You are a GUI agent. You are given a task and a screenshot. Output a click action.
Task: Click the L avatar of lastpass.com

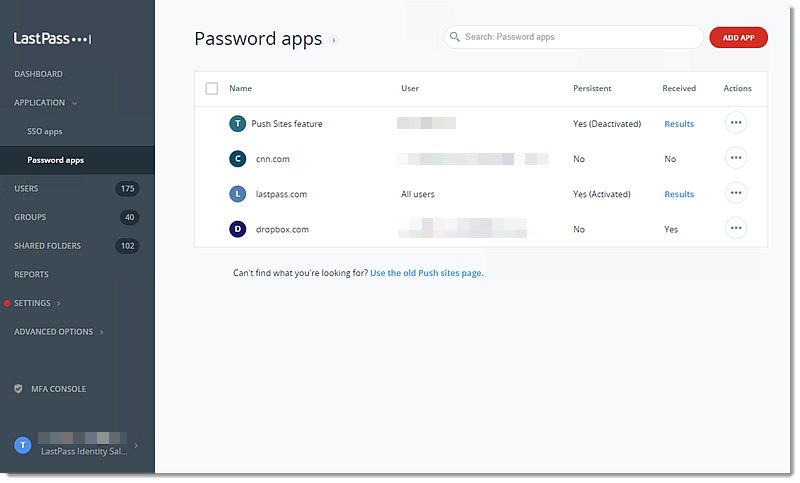coord(237,194)
